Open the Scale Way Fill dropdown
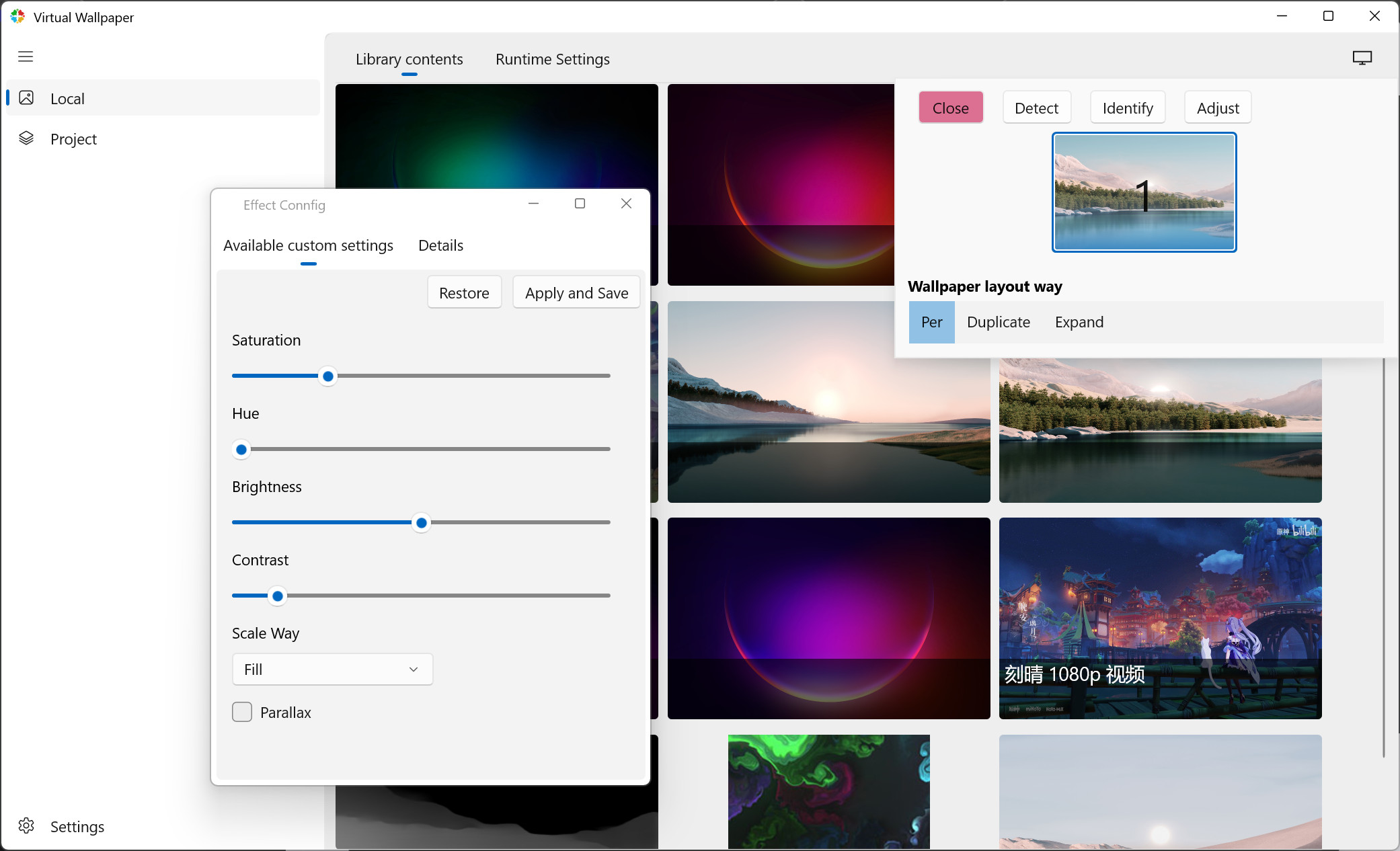The width and height of the screenshot is (1400, 851). point(332,670)
